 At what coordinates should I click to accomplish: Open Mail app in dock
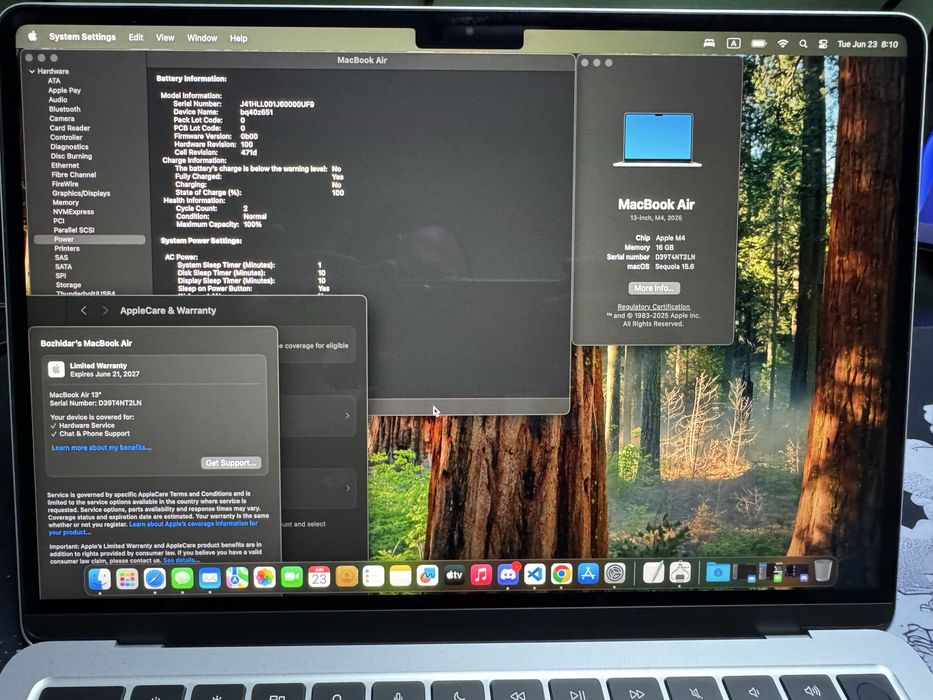coord(209,578)
